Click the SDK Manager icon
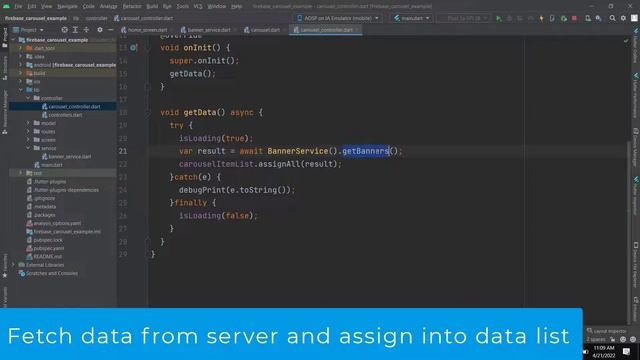 (598, 18)
